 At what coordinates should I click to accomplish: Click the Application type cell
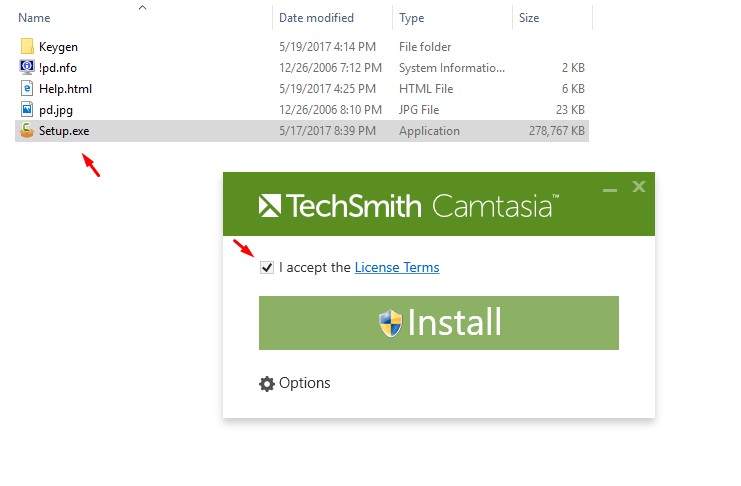click(429, 131)
